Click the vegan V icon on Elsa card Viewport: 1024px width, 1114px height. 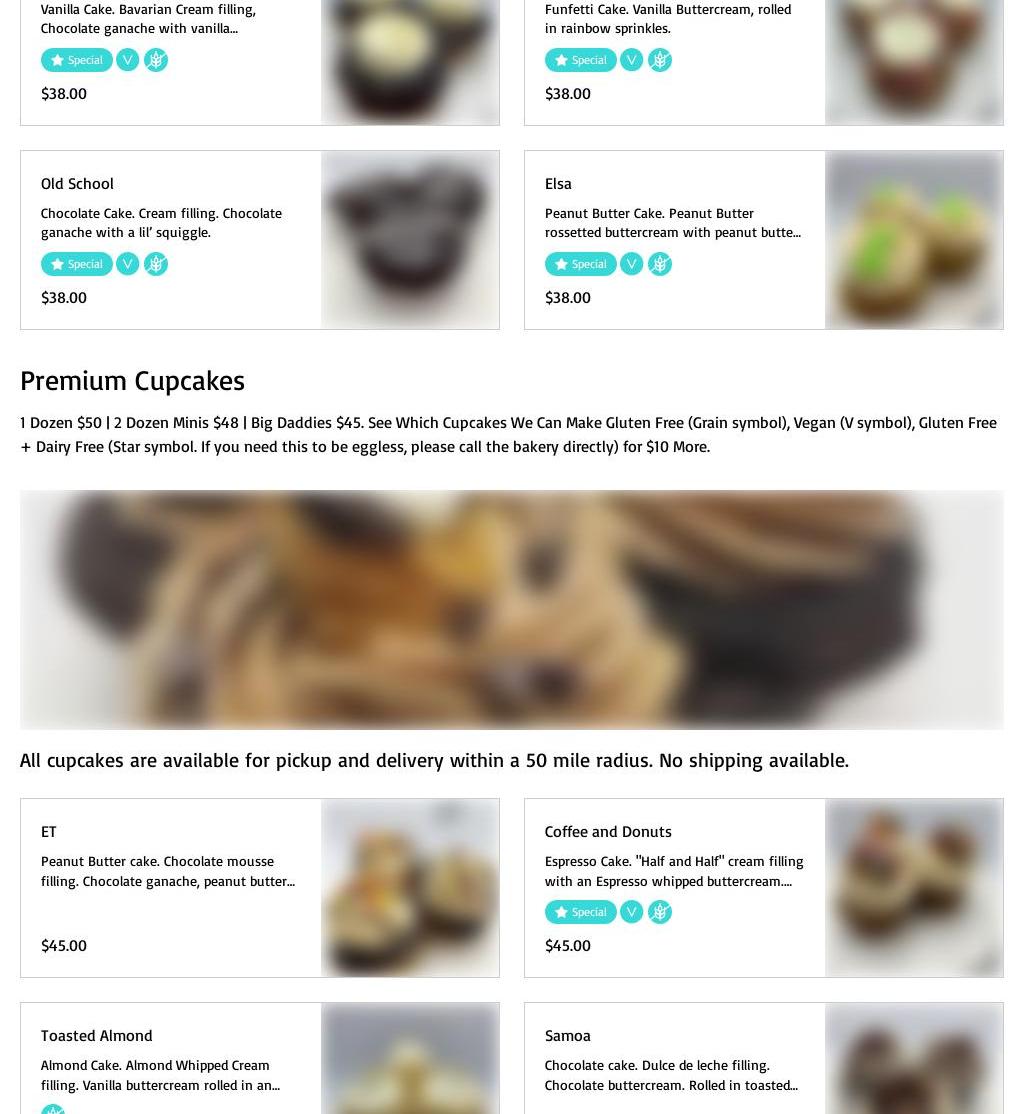click(631, 264)
